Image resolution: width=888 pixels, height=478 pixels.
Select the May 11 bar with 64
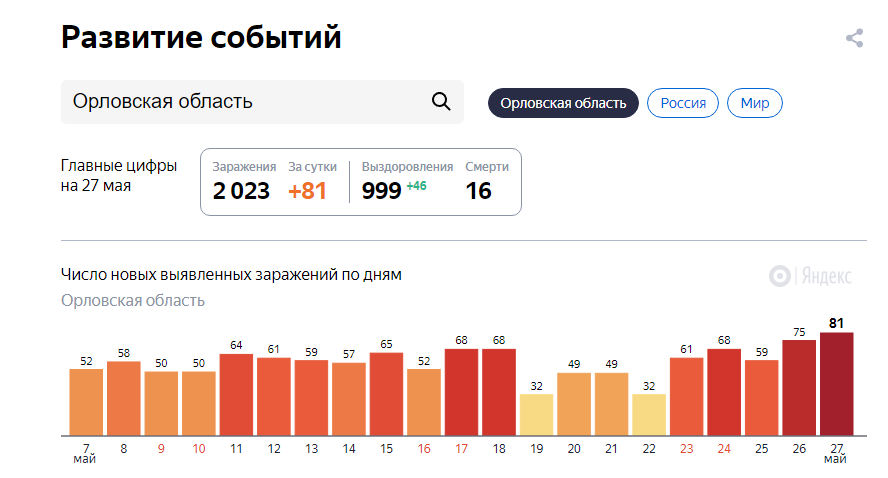tap(236, 395)
